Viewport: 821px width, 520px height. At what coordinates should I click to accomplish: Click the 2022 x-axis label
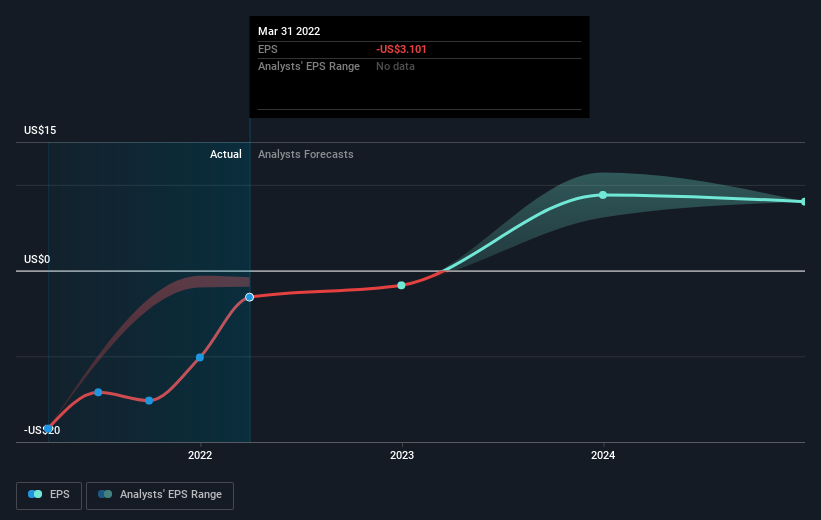tap(200, 456)
